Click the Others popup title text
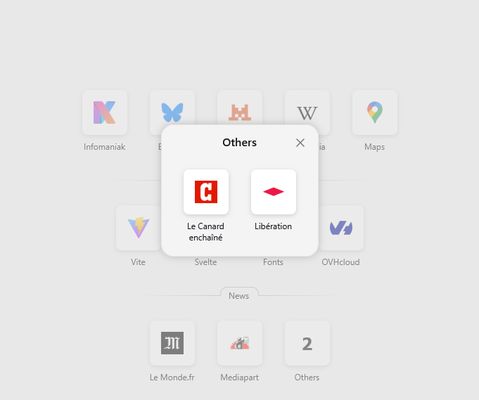This screenshot has height=400, width=479. (x=239, y=142)
